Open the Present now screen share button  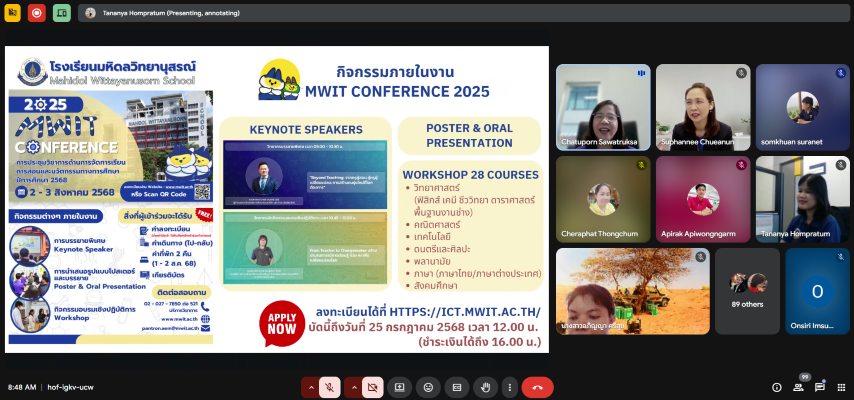tap(400, 387)
